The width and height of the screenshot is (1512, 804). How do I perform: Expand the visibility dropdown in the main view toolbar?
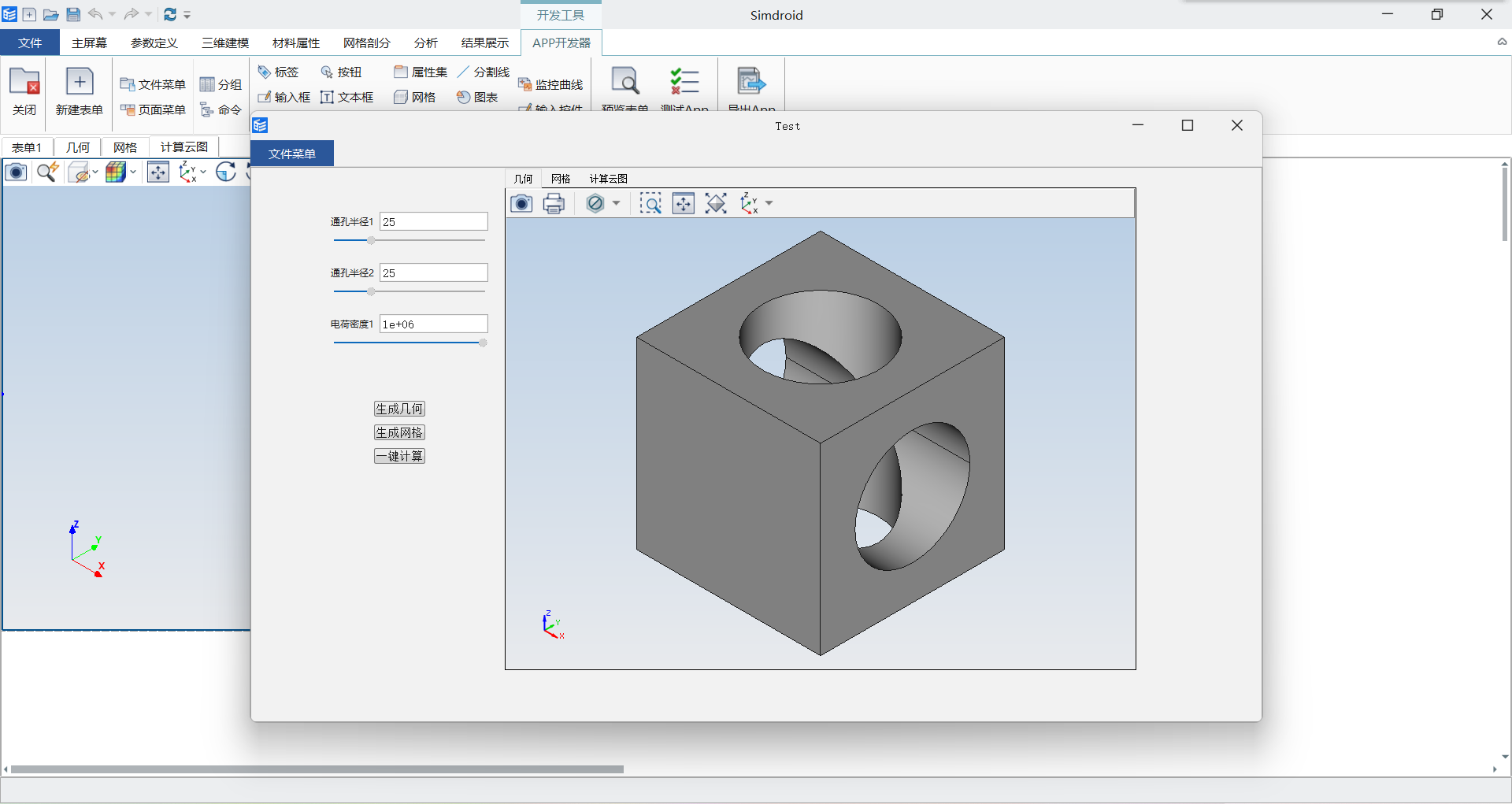95,172
